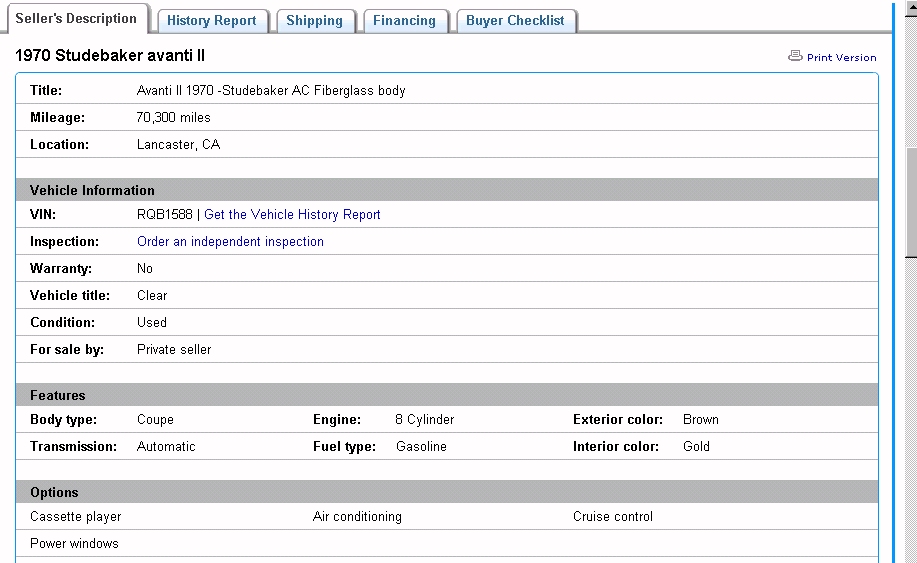
Task: Click the Options section header
Action: [x=54, y=492]
